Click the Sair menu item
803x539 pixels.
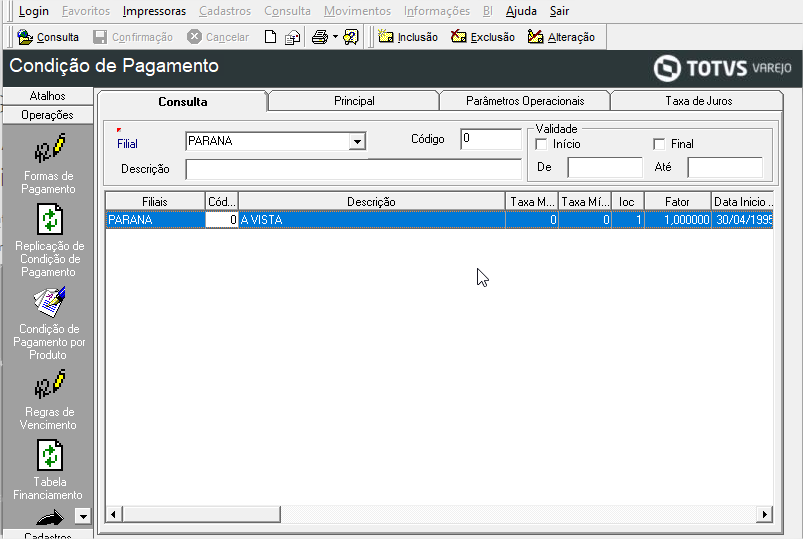[559, 11]
